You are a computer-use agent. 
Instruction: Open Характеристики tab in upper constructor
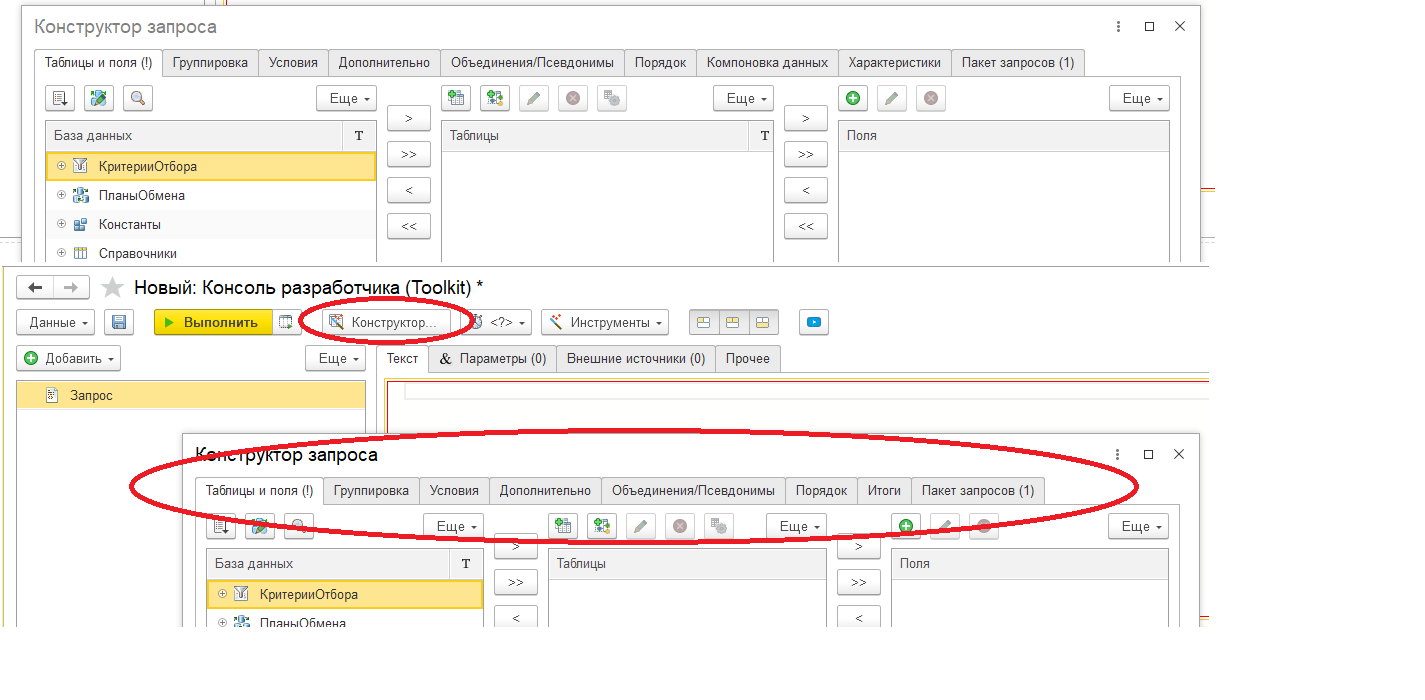895,62
